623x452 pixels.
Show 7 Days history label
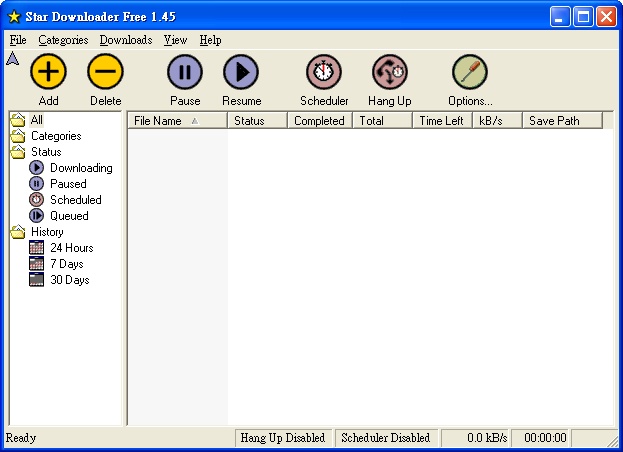[67, 264]
